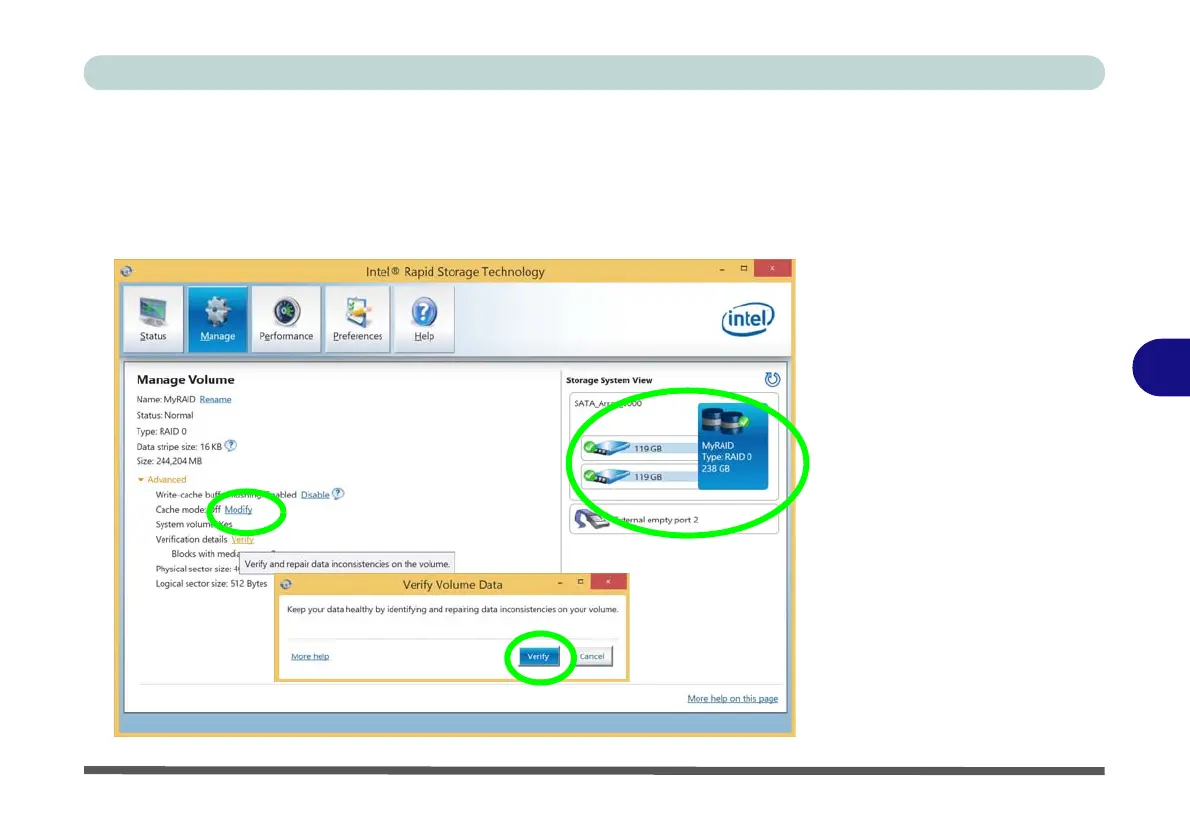Click the Verify link under verification details
Viewport: 1190px width, 838px height.
click(x=242, y=540)
